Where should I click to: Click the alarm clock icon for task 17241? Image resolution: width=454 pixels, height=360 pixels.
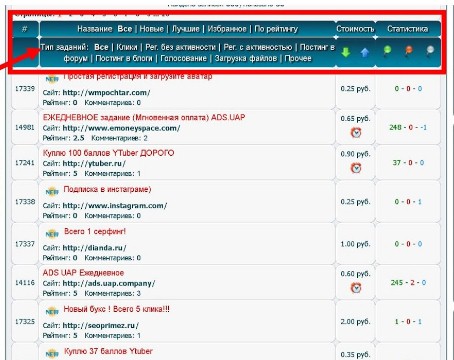point(356,168)
